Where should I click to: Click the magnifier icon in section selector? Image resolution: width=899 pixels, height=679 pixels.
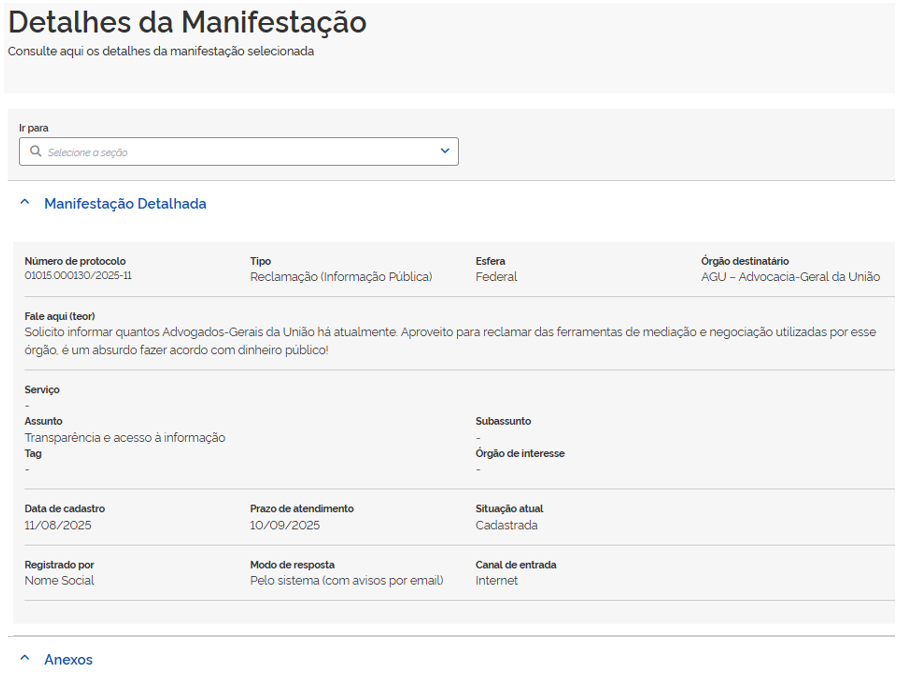pos(36,152)
